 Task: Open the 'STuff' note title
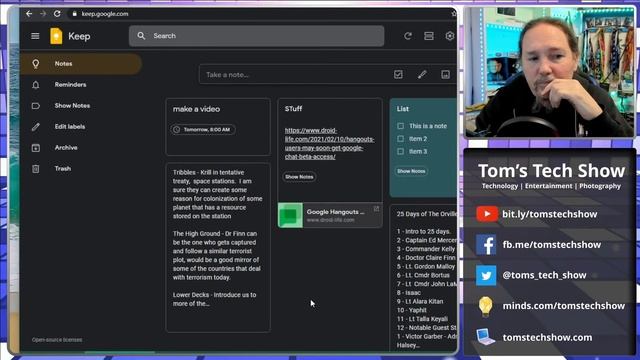tap(293, 109)
